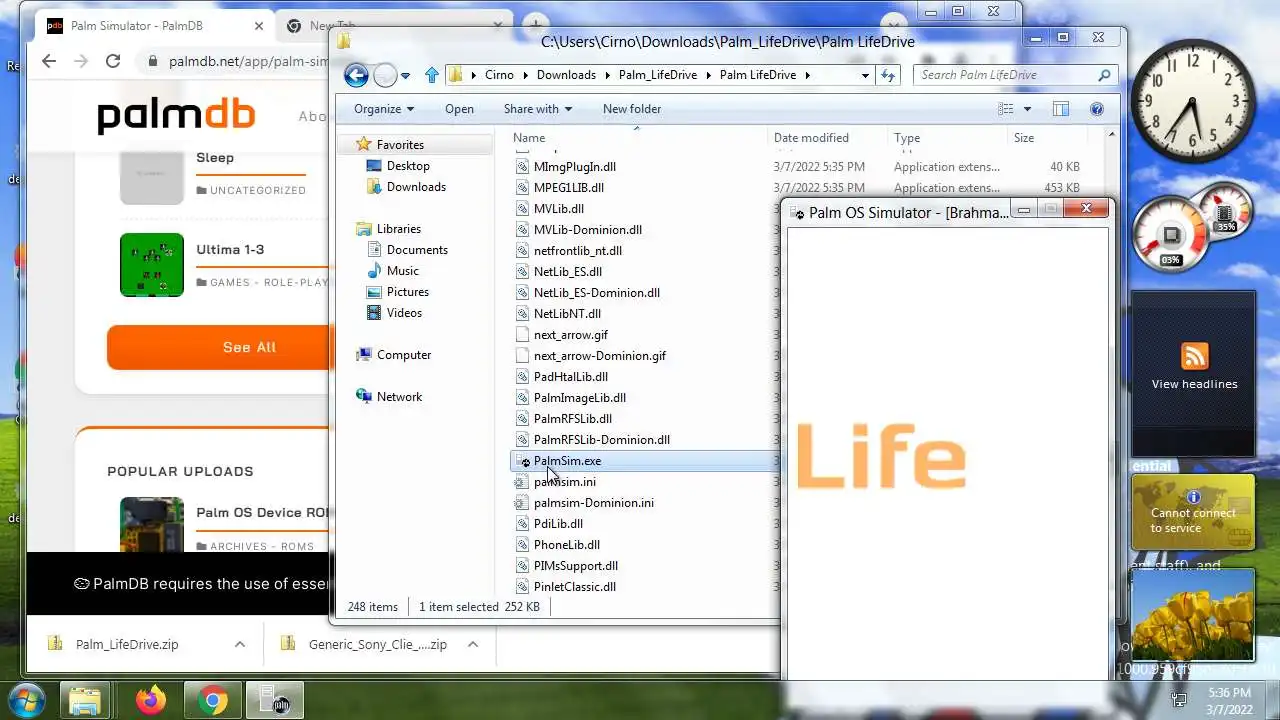Click View headlines on the gadget
Viewport: 1280px width, 720px height.
point(1194,384)
